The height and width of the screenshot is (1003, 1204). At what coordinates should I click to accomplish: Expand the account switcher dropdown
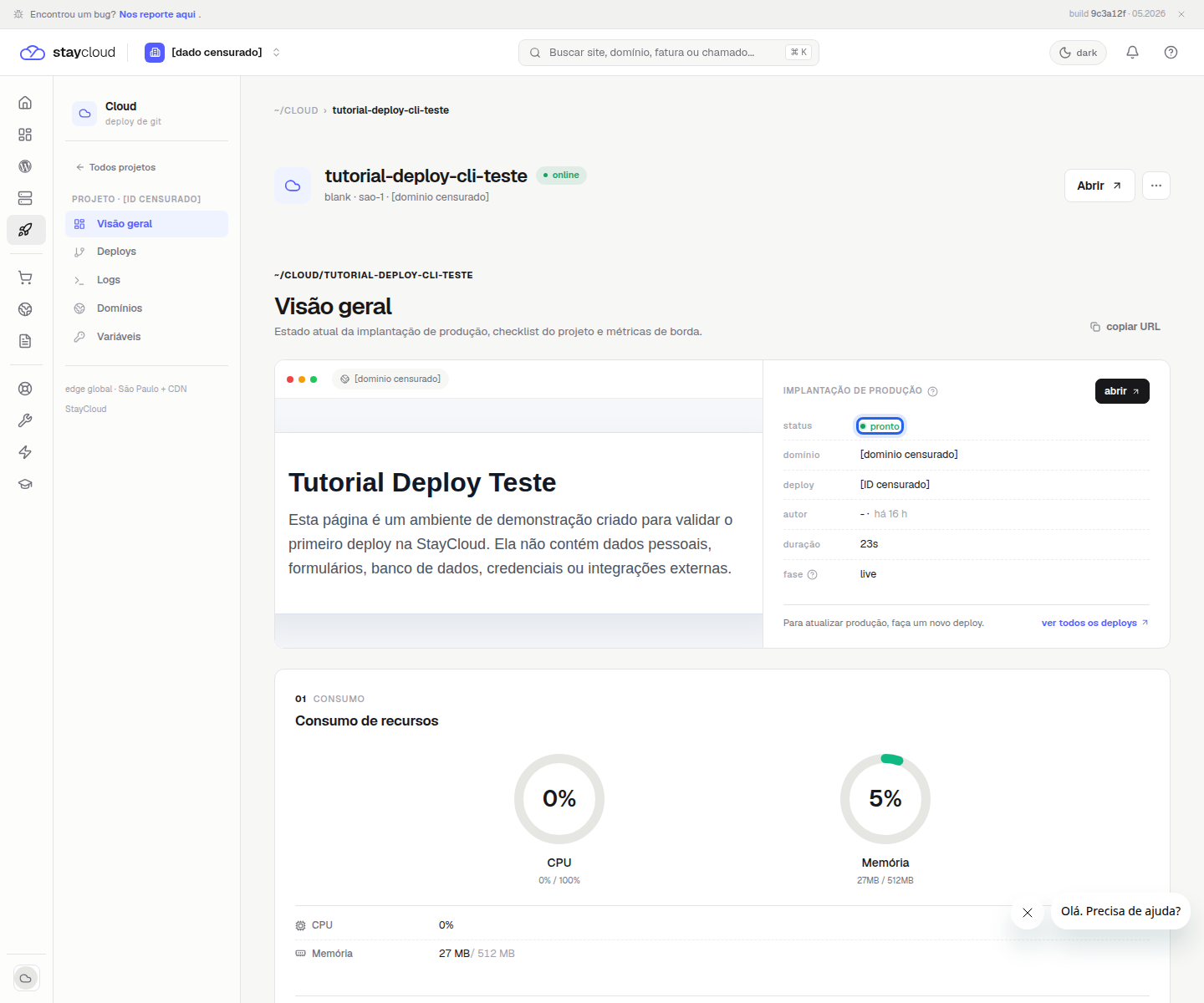click(x=213, y=53)
